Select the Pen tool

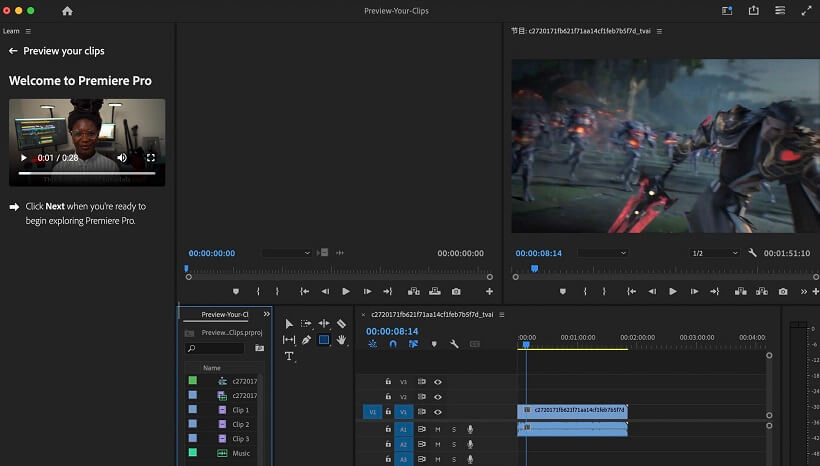306,340
